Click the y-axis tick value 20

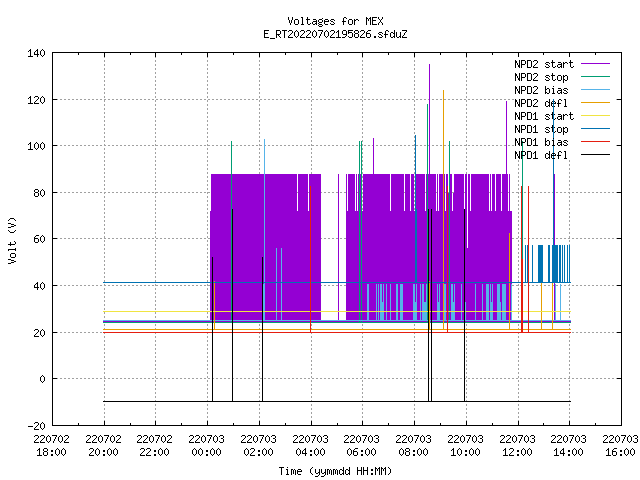[x=39, y=333]
